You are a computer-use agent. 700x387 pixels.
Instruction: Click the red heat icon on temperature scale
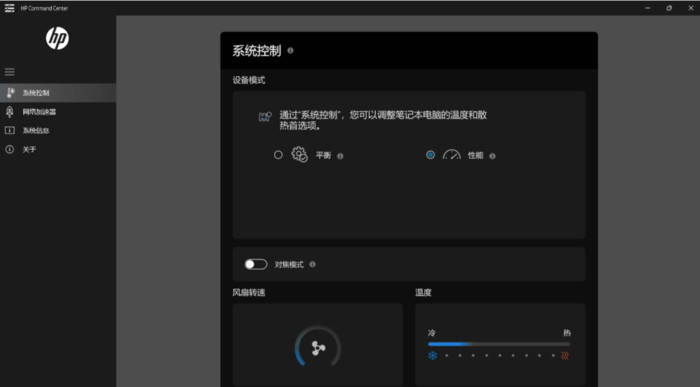click(x=565, y=356)
